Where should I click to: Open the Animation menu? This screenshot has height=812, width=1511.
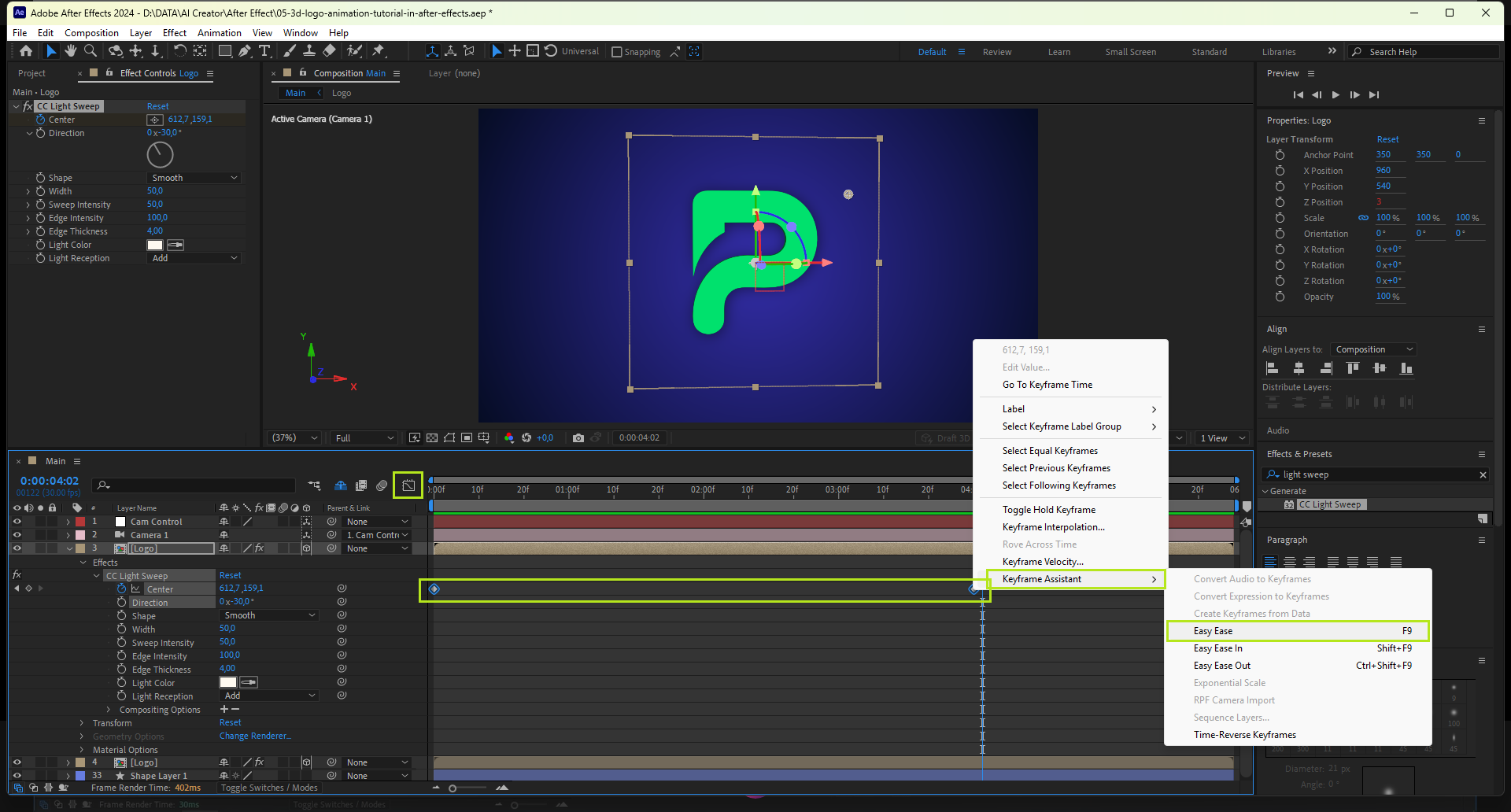(219, 33)
